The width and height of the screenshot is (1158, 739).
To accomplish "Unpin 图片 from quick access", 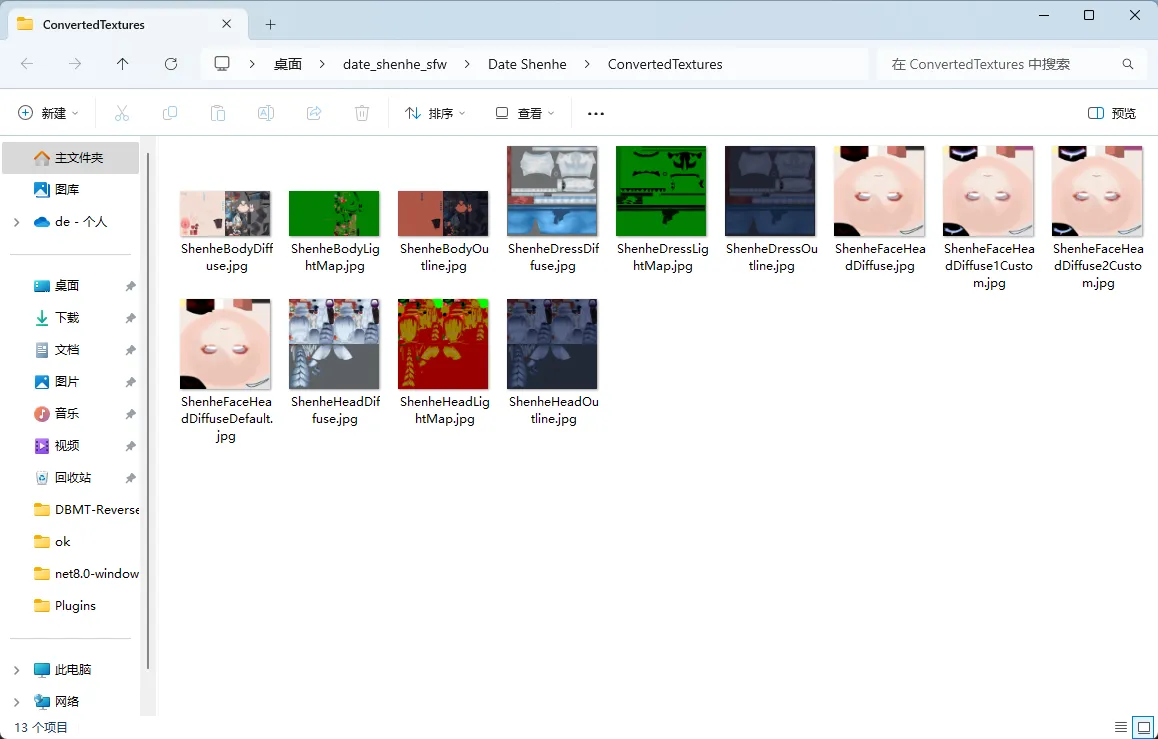I will 131,382.
